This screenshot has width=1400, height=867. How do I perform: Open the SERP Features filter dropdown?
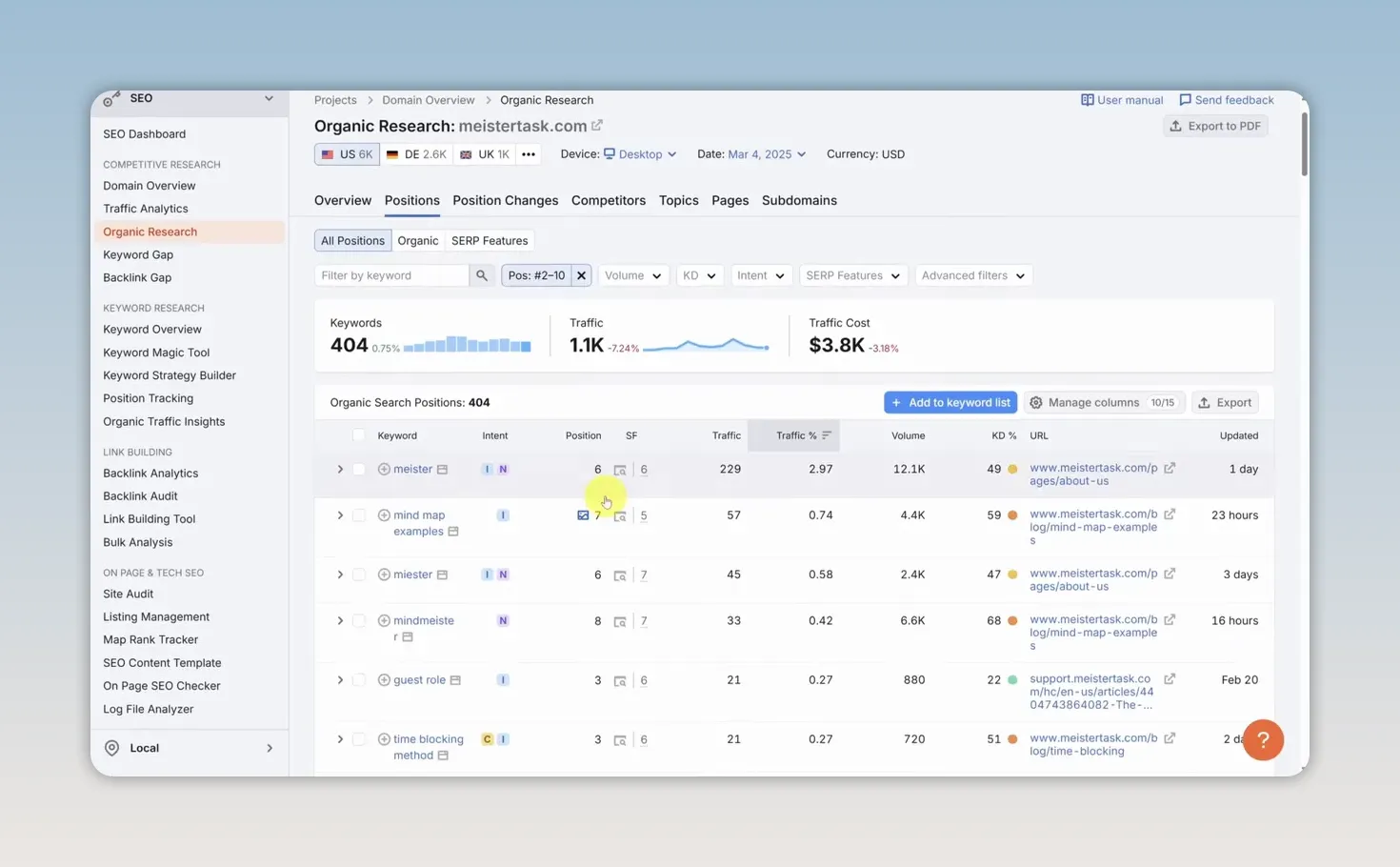coord(852,275)
